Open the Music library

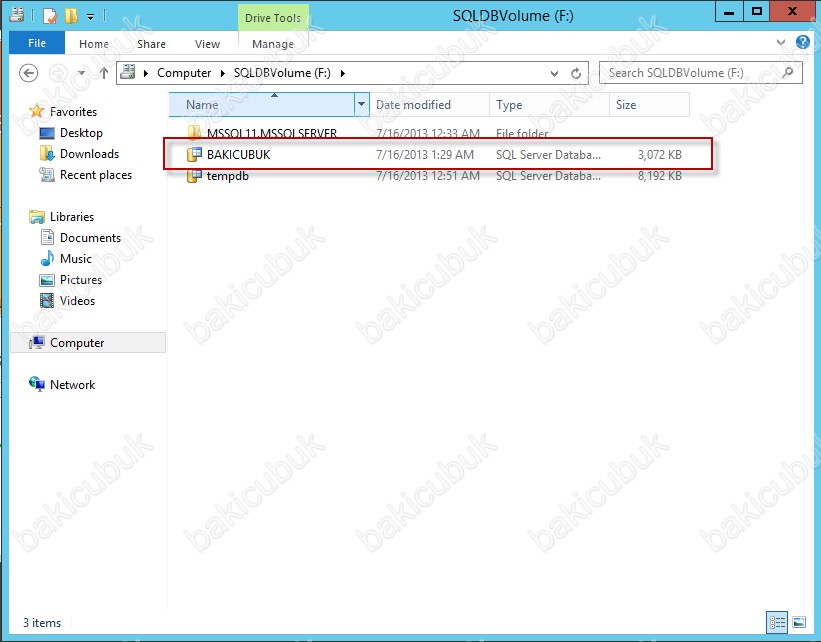point(75,259)
